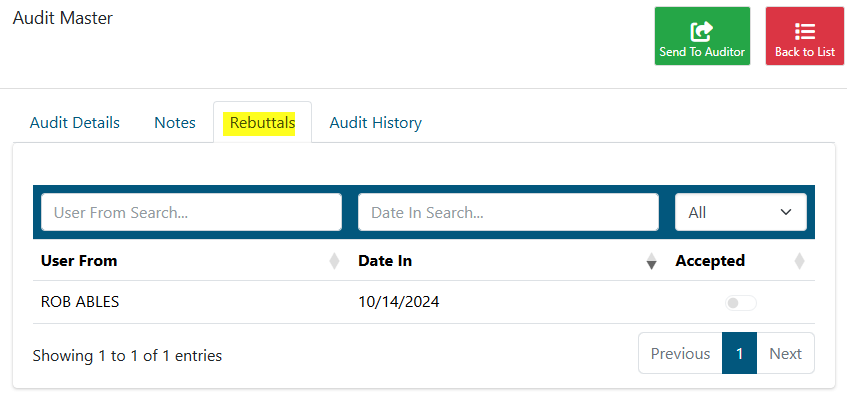
Task: Select the Rebuttals tab
Action: click(263, 123)
